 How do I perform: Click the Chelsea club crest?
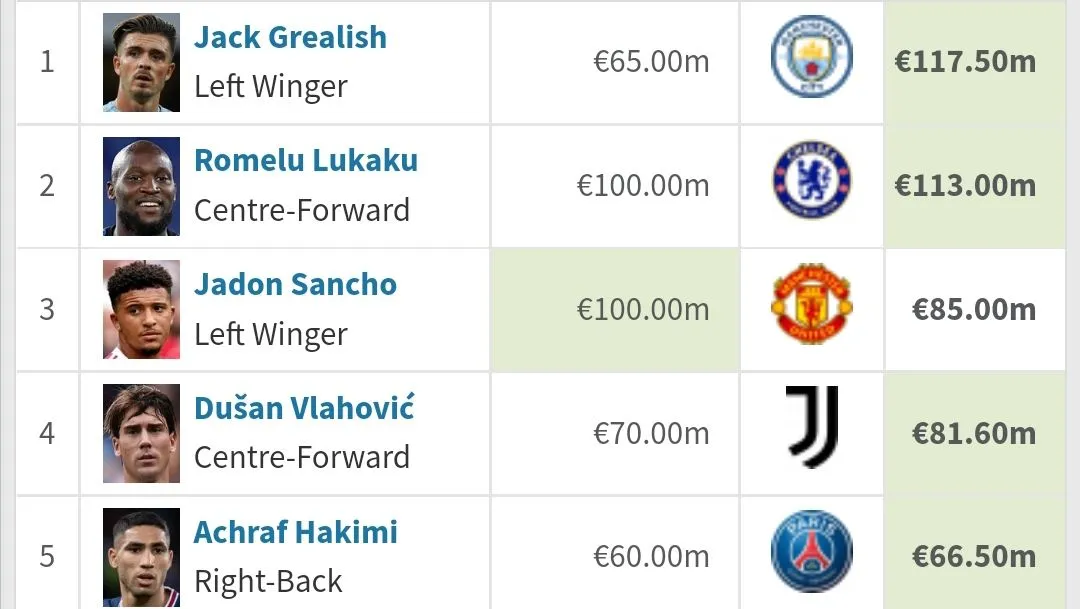[x=811, y=181]
